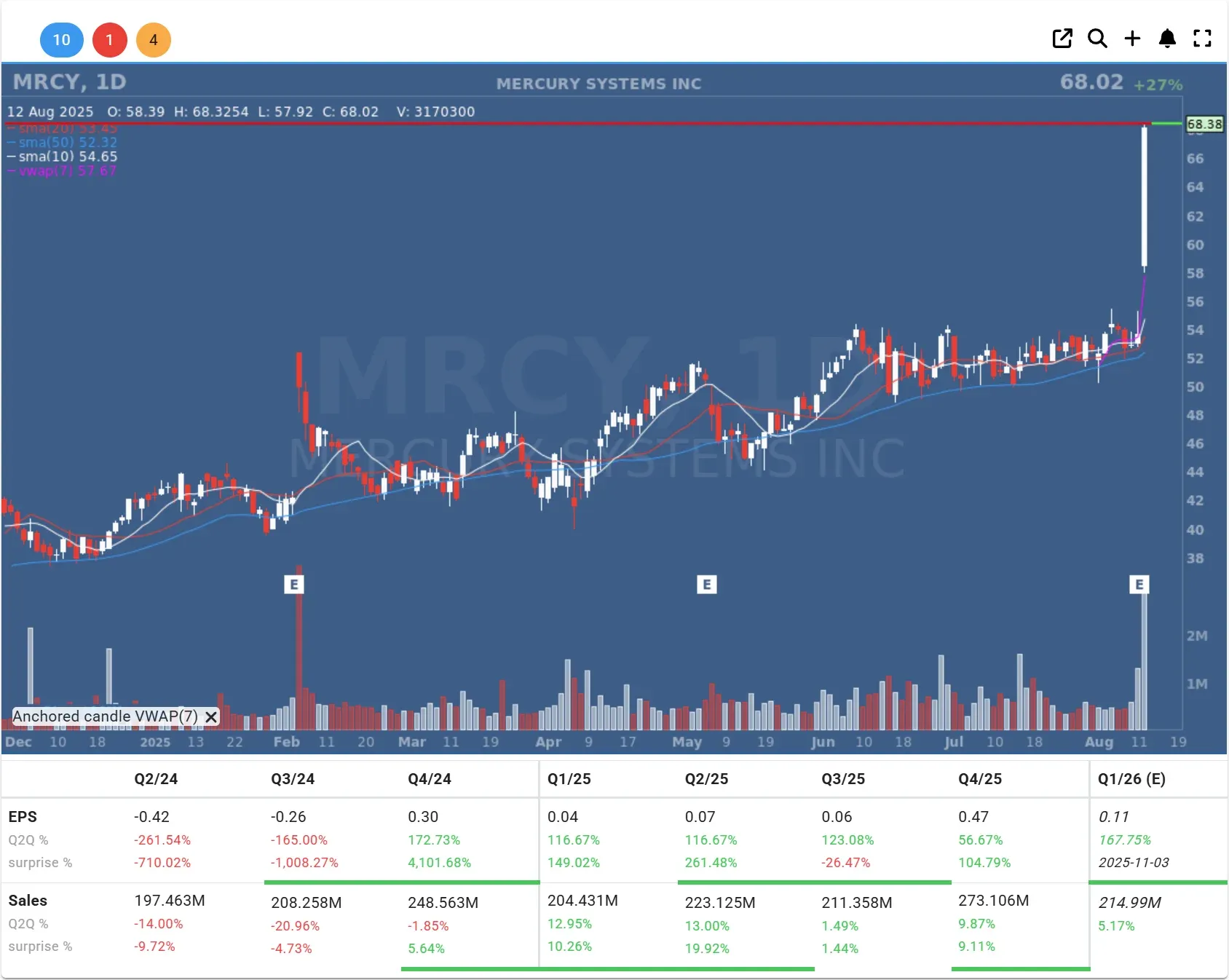Click the sma(50) 52.32 legend entry
Viewport: 1229px width, 980px height.
[63, 142]
